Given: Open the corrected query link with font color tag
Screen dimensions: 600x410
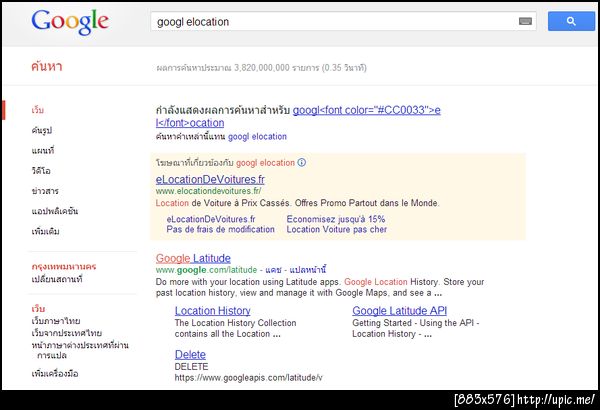Looking at the screenshot, I should [298, 116].
